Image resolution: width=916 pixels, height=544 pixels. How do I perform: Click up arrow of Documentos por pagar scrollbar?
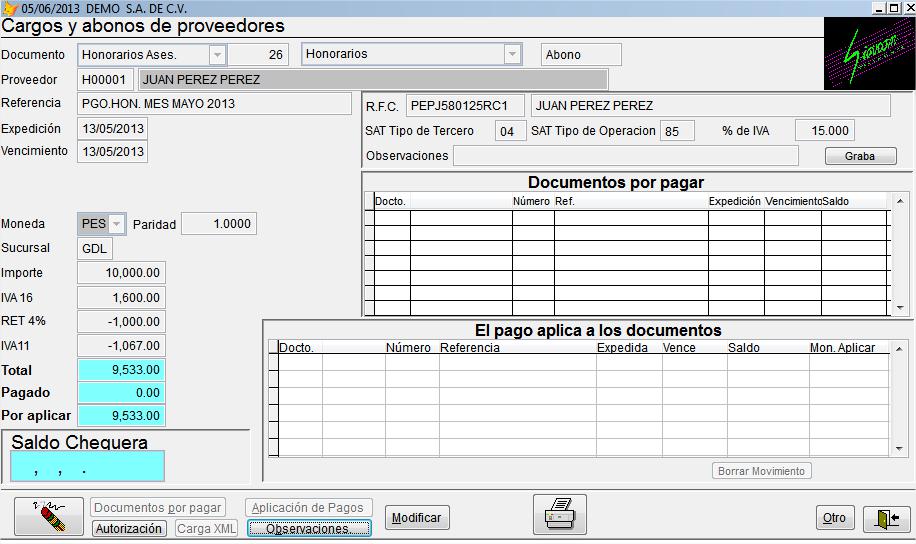[x=900, y=201]
